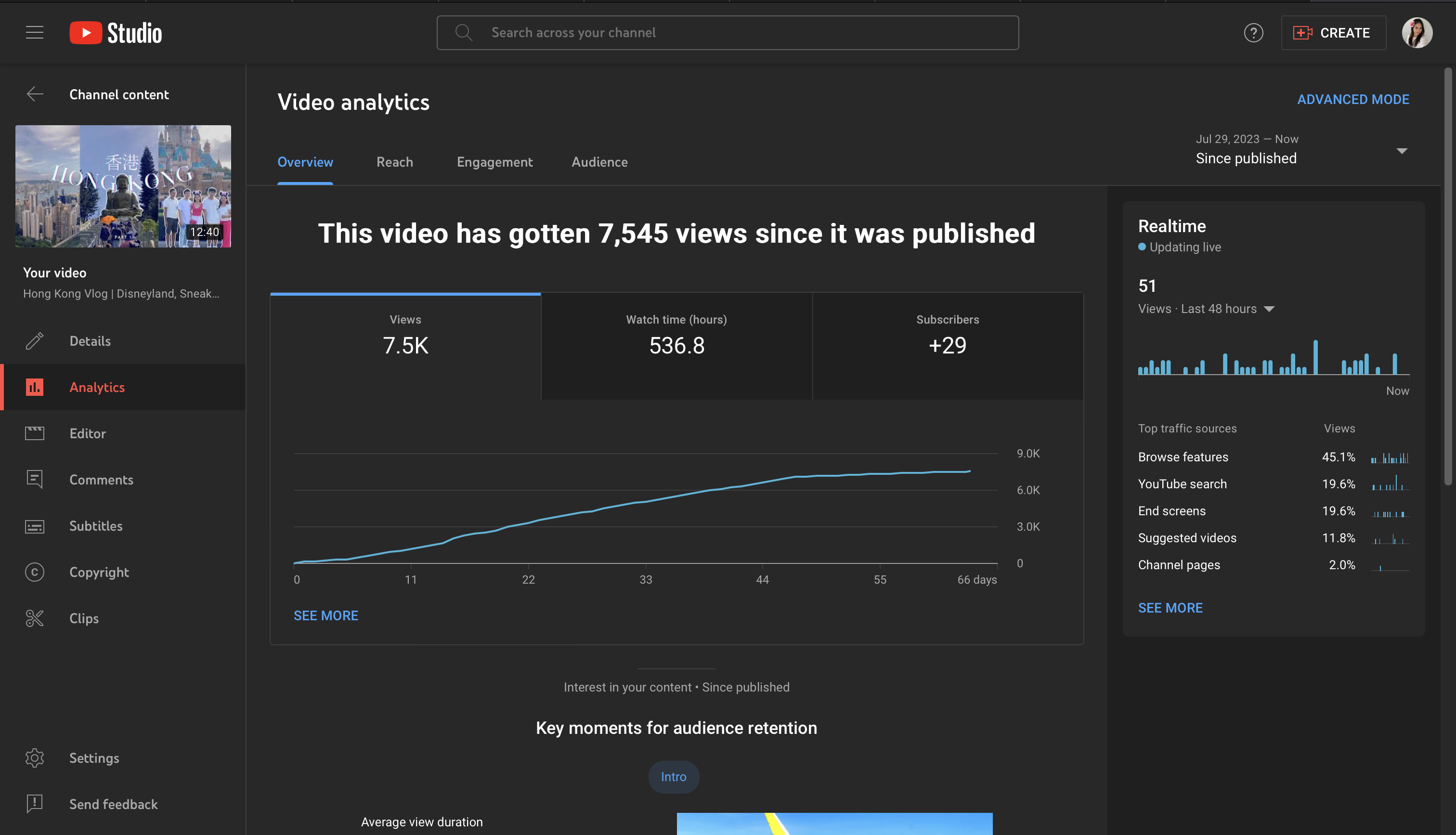The image size is (1456, 835).
Task: Open the Subtitles icon in the sidebar
Action: pos(34,526)
